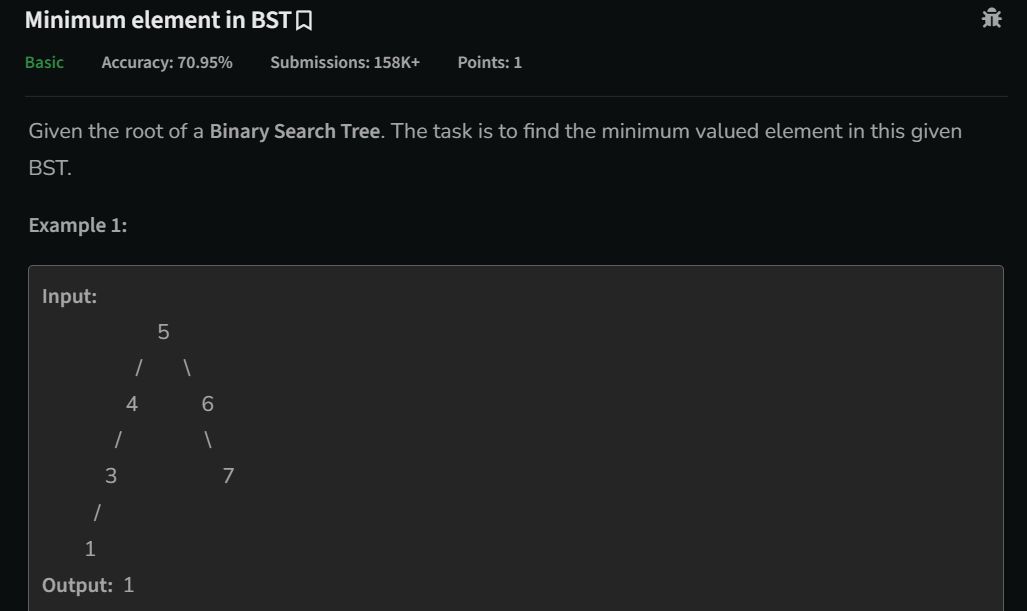Select node 3 in the tree diagram
1027x611 pixels.
click(111, 476)
